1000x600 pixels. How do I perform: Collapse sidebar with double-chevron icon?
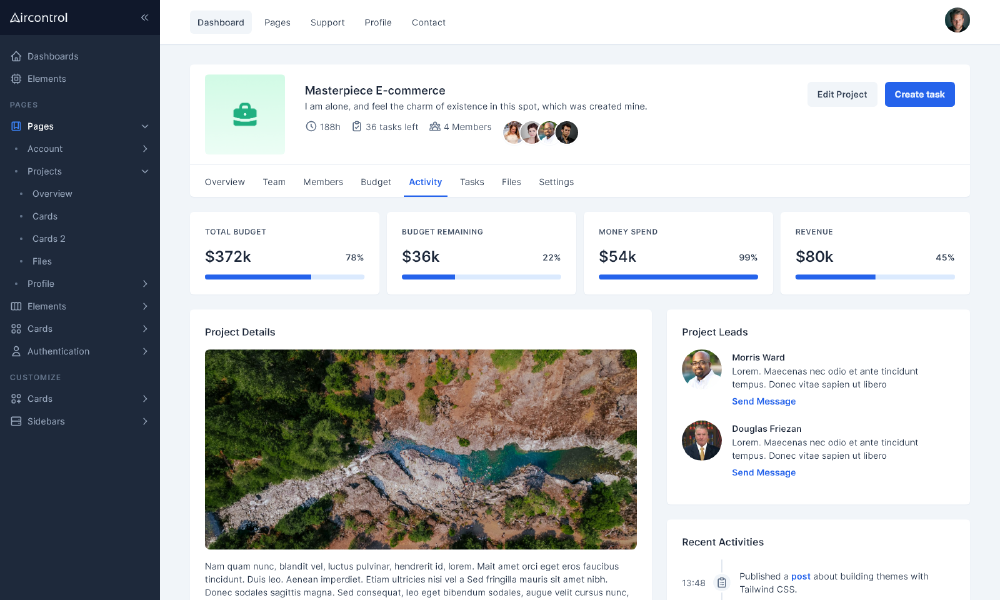[145, 17]
